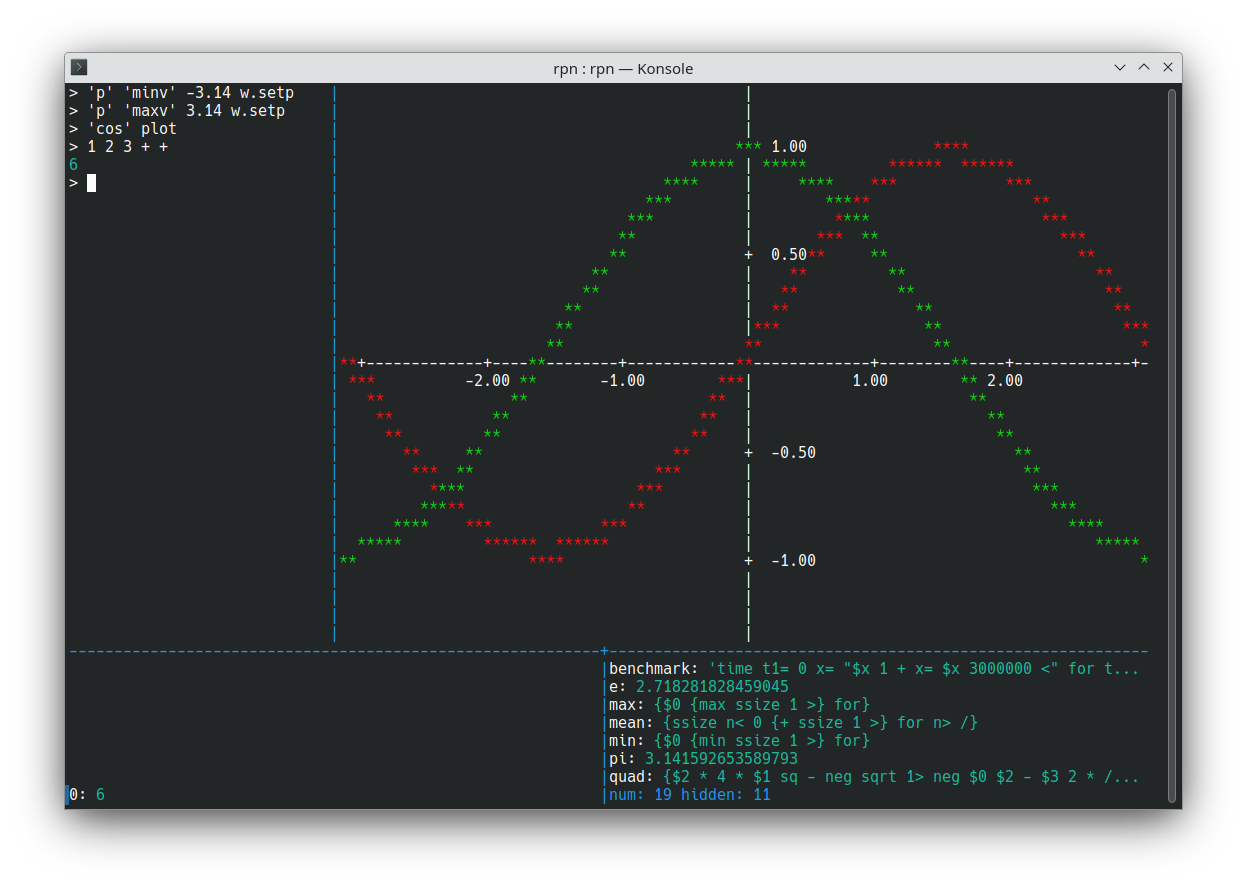Screen dimensions: 1247x886
Task: Click the Konsole terminal icon in title bar
Action: click(79, 68)
